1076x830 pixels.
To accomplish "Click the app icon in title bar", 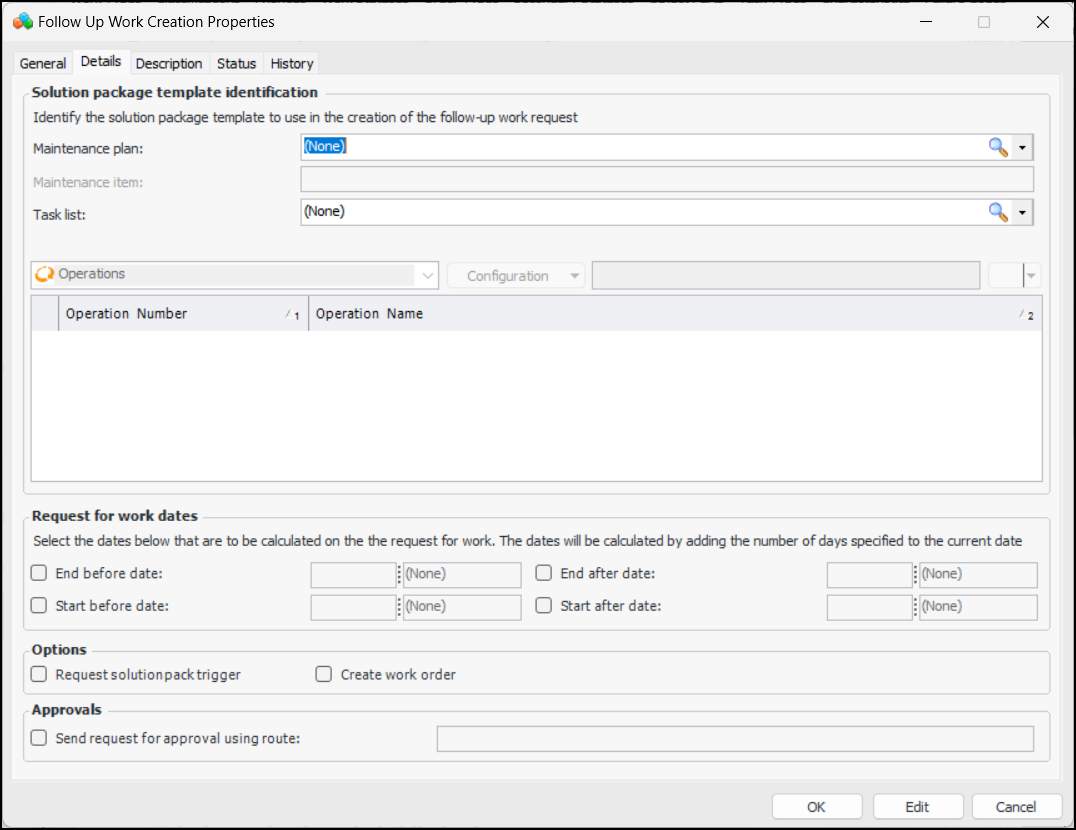I will (x=22, y=21).
